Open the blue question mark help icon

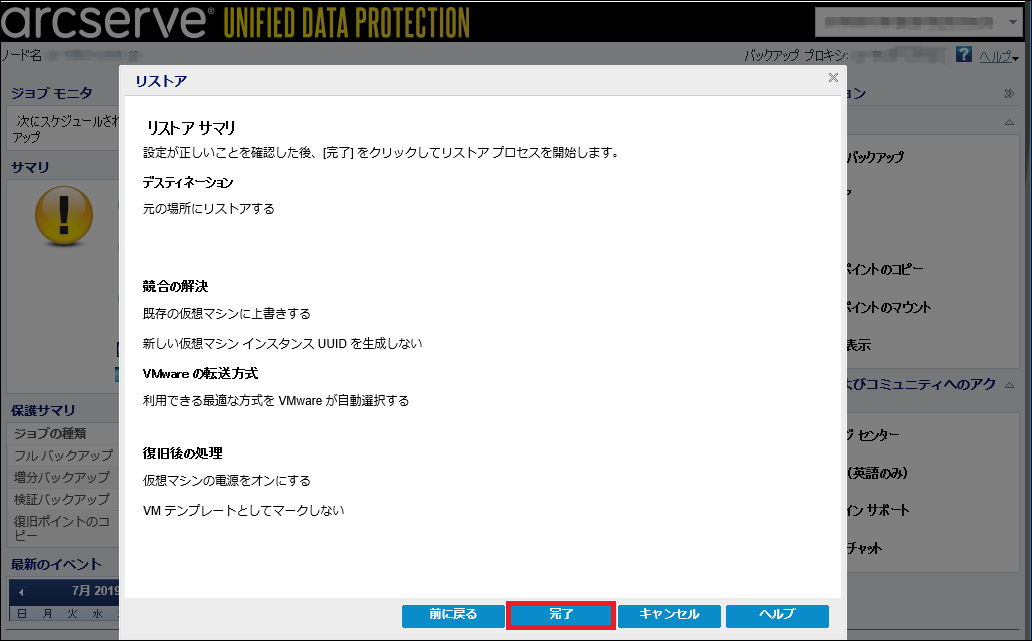click(x=964, y=55)
